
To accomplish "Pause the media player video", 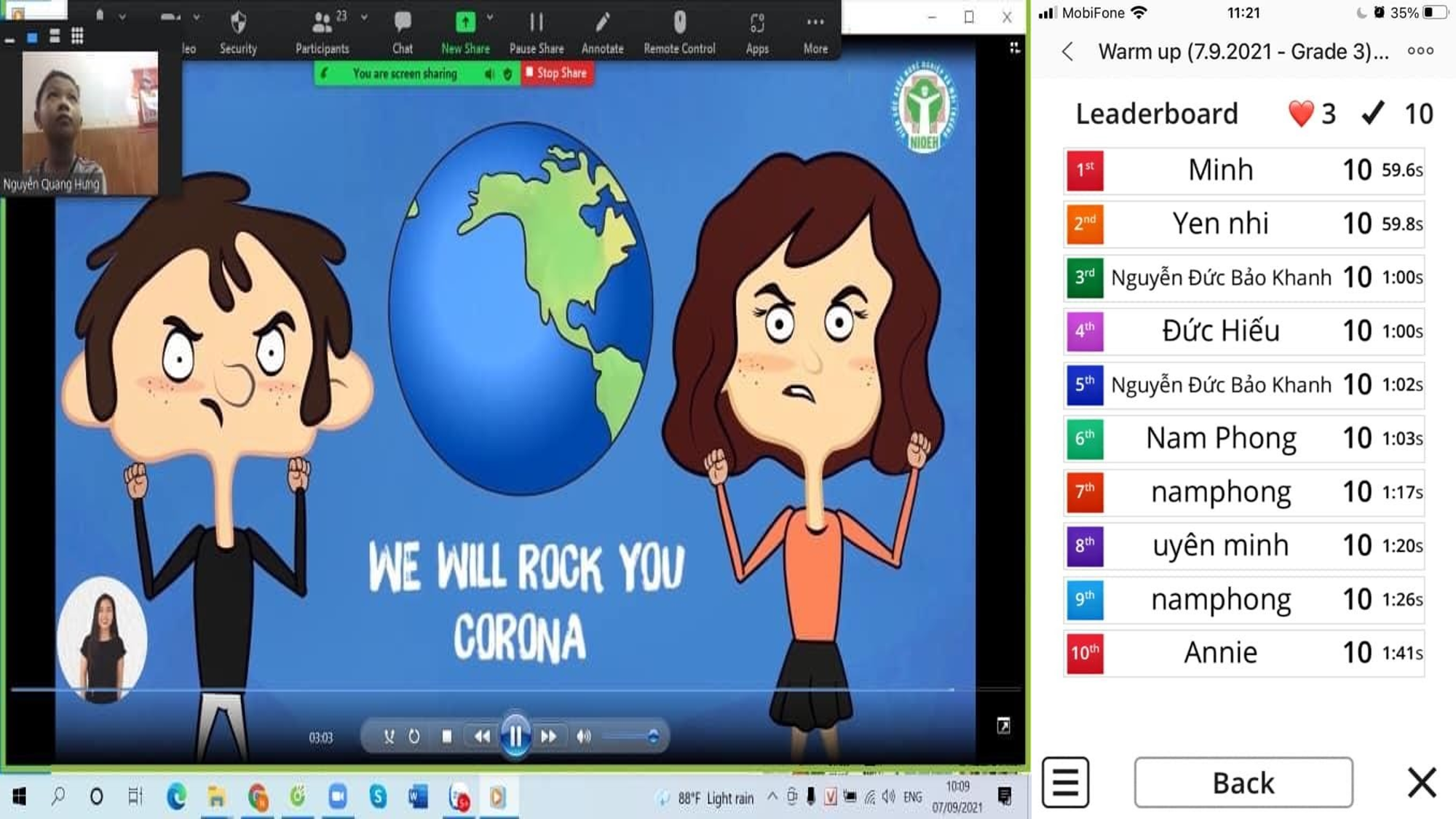I will click(515, 736).
